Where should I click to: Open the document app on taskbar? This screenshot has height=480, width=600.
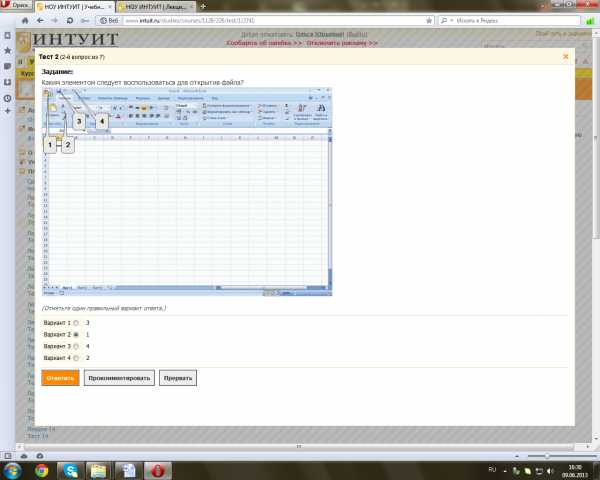tap(128, 471)
